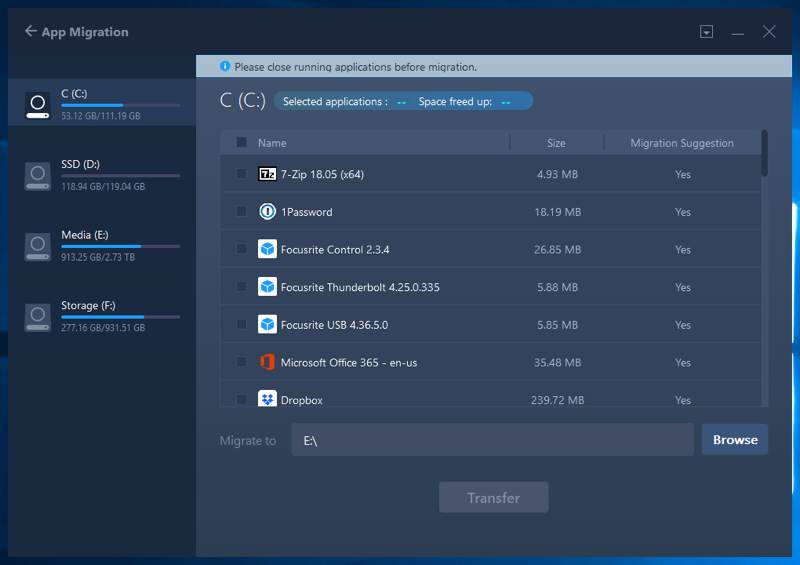Click the Microsoft Office 365 - en-us name
Viewport: 800px width, 565px height.
point(349,362)
